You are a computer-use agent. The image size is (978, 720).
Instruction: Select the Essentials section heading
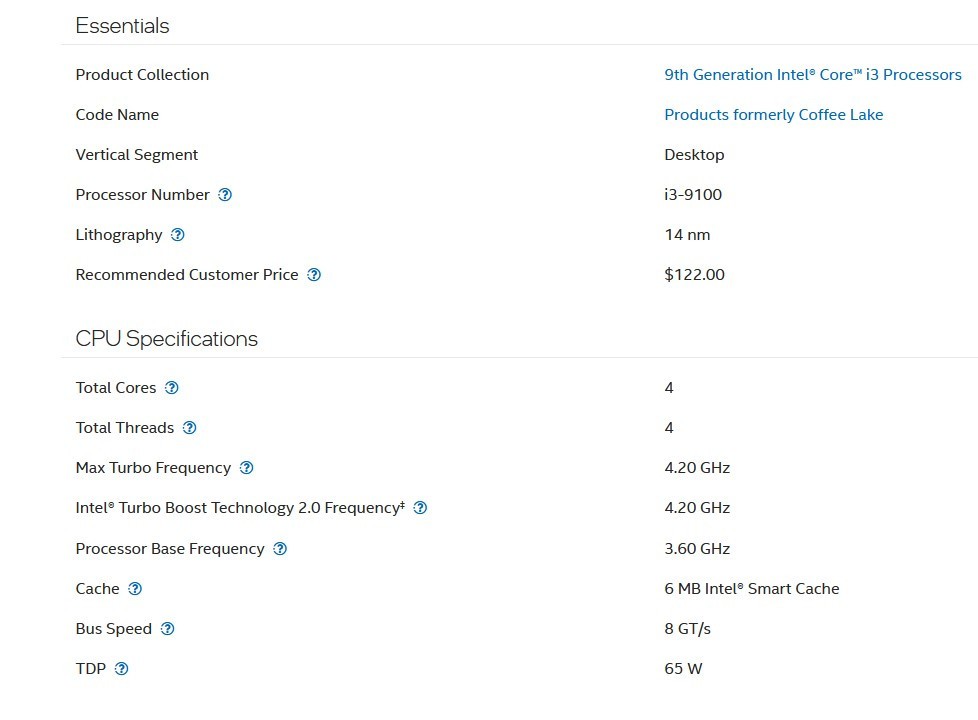[x=122, y=26]
